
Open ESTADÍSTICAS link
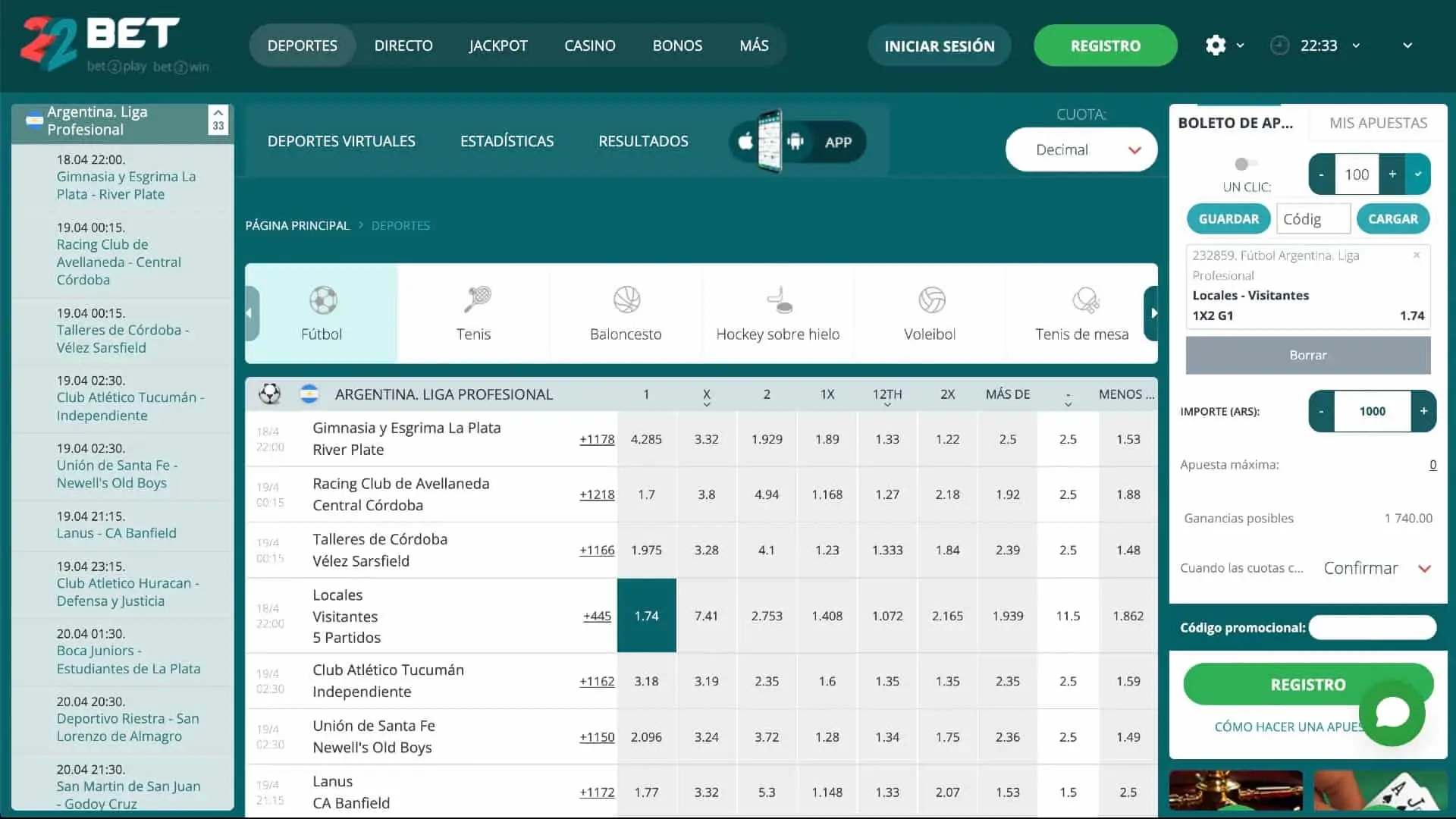pos(507,141)
